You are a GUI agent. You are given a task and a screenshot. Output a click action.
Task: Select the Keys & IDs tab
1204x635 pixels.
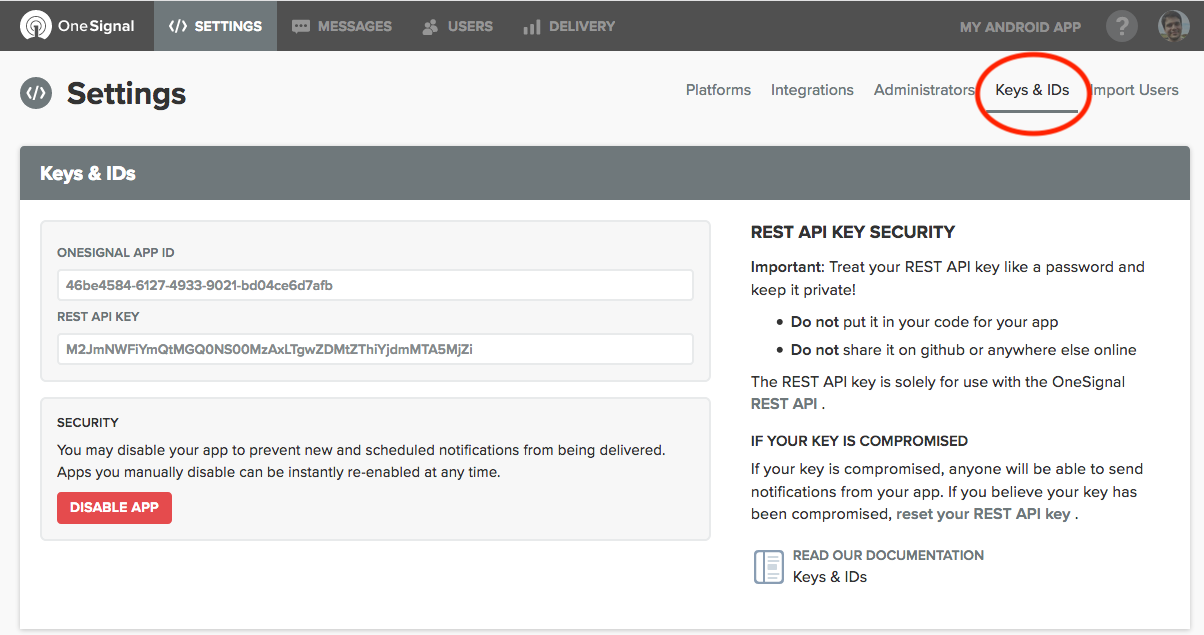coord(1032,90)
